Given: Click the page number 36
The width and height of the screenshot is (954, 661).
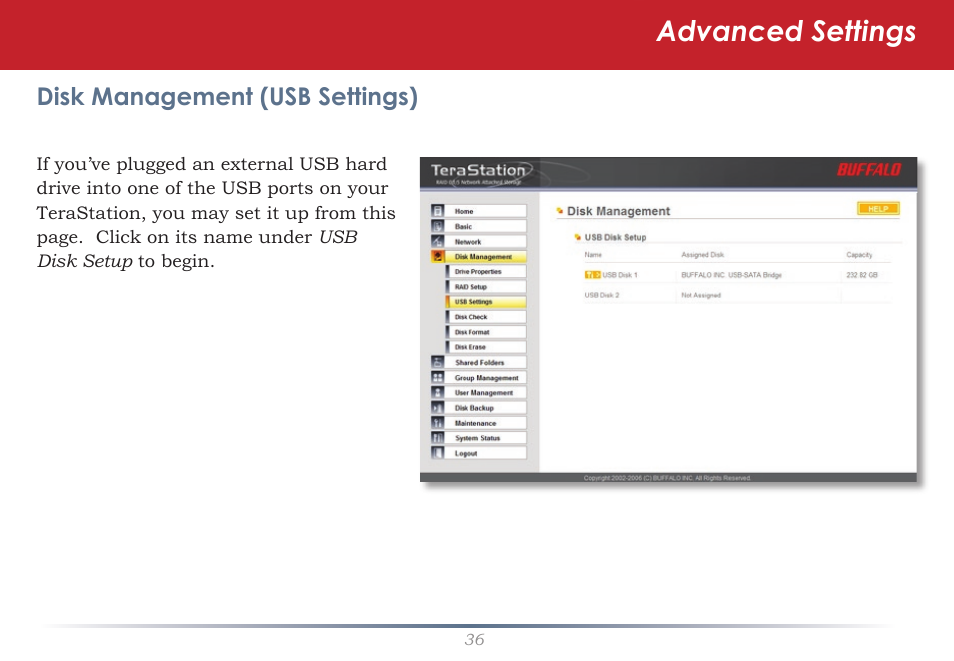Looking at the screenshot, I should 475,640.
